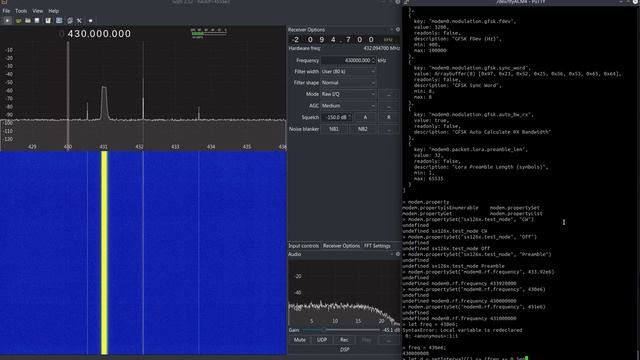Open remote control settings tools icon
Viewport: 640px width, 360px height.
pyautogui.click(x=79, y=20)
